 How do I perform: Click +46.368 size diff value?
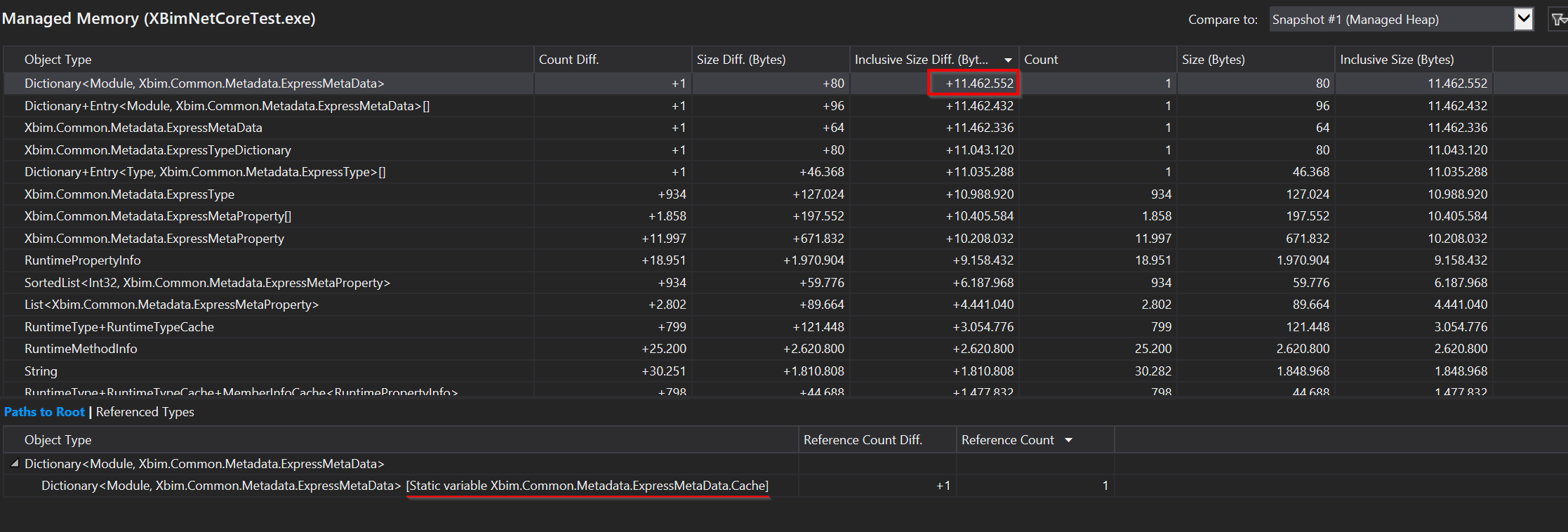coord(821,172)
